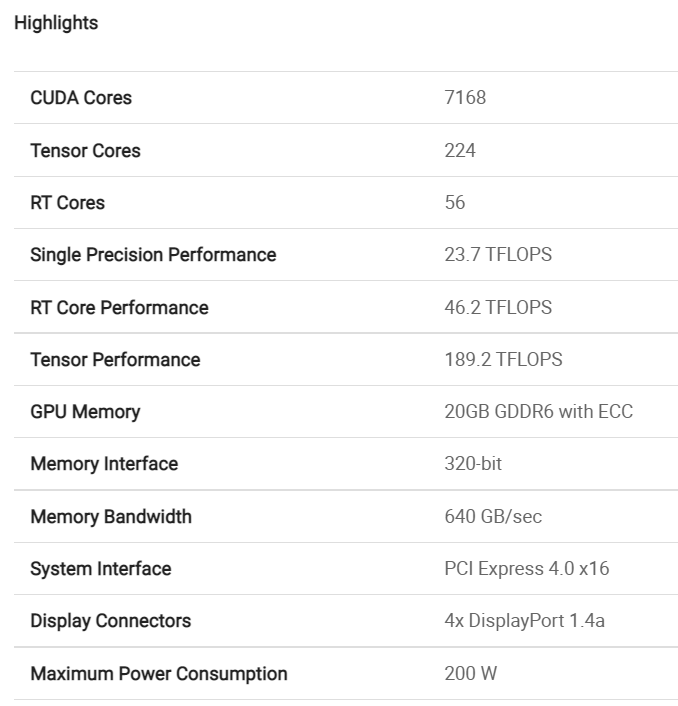Select the Maximum Power Consumption label
This screenshot has height=706, width=678.
pos(158,674)
